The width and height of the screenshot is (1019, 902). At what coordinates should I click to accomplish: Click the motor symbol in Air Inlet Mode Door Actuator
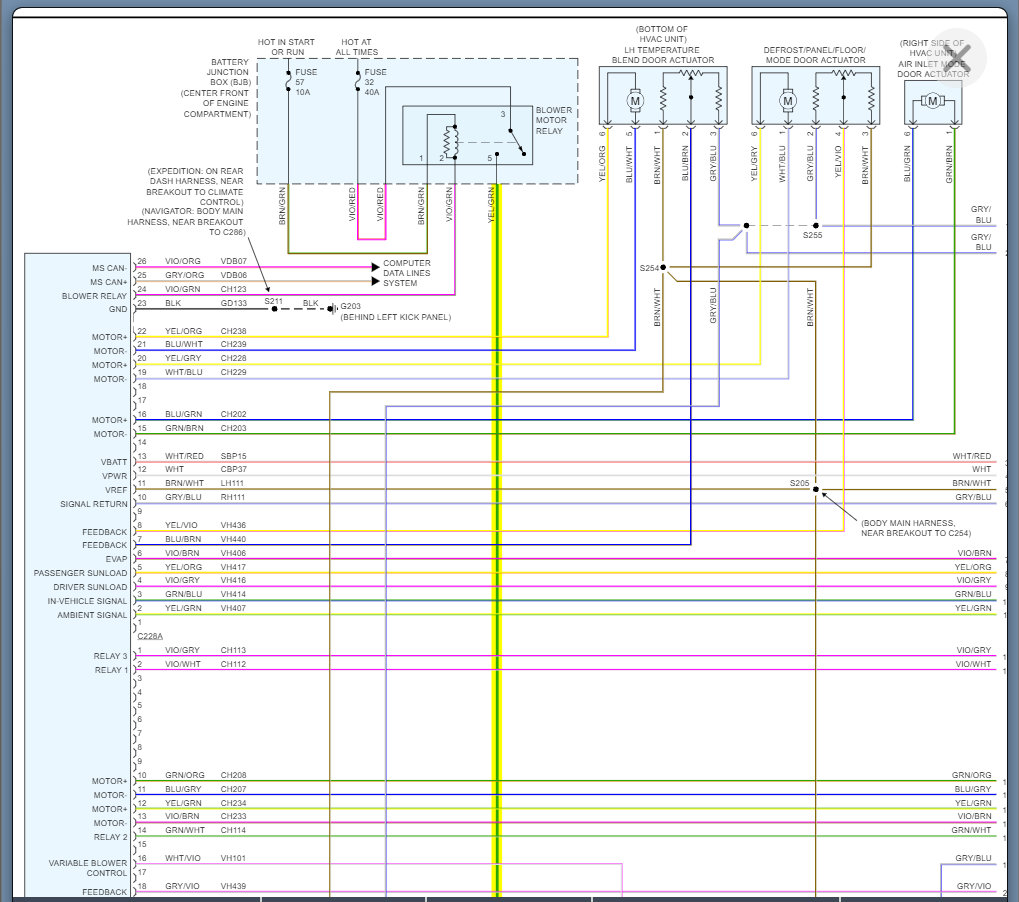coord(933,101)
